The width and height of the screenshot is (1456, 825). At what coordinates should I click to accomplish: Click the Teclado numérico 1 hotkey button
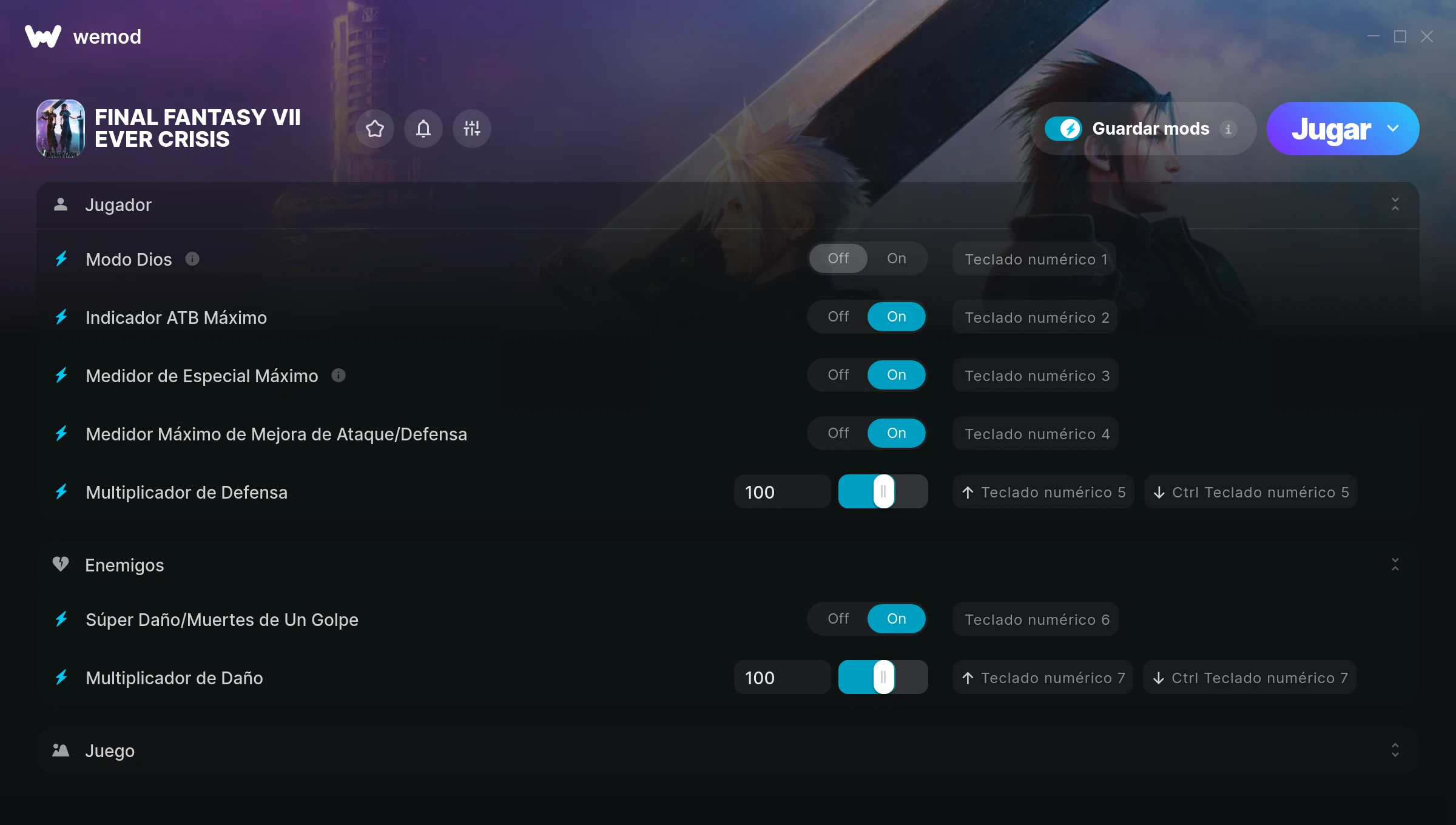pyautogui.click(x=1036, y=259)
